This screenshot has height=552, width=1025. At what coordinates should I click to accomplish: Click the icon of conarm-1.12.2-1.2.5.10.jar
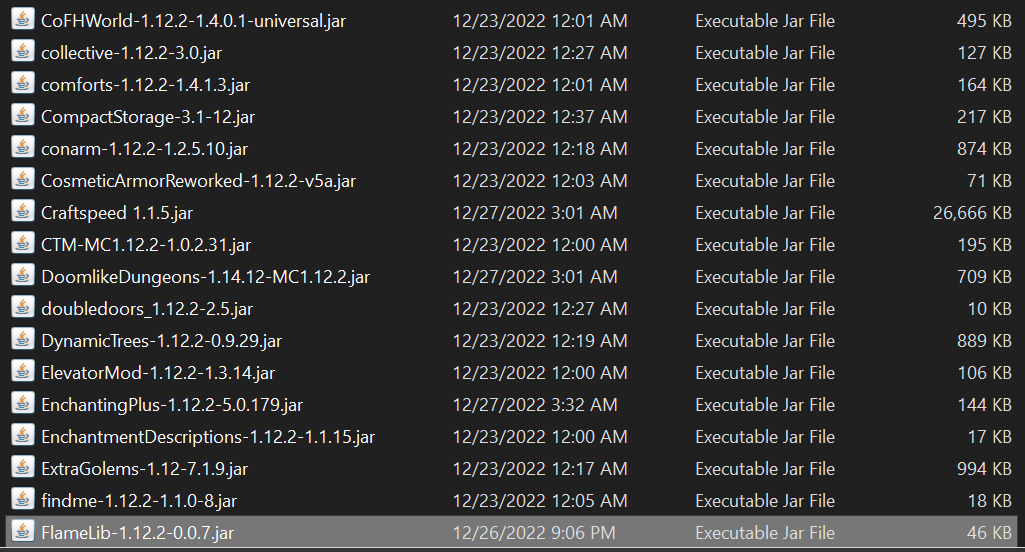pos(23,147)
